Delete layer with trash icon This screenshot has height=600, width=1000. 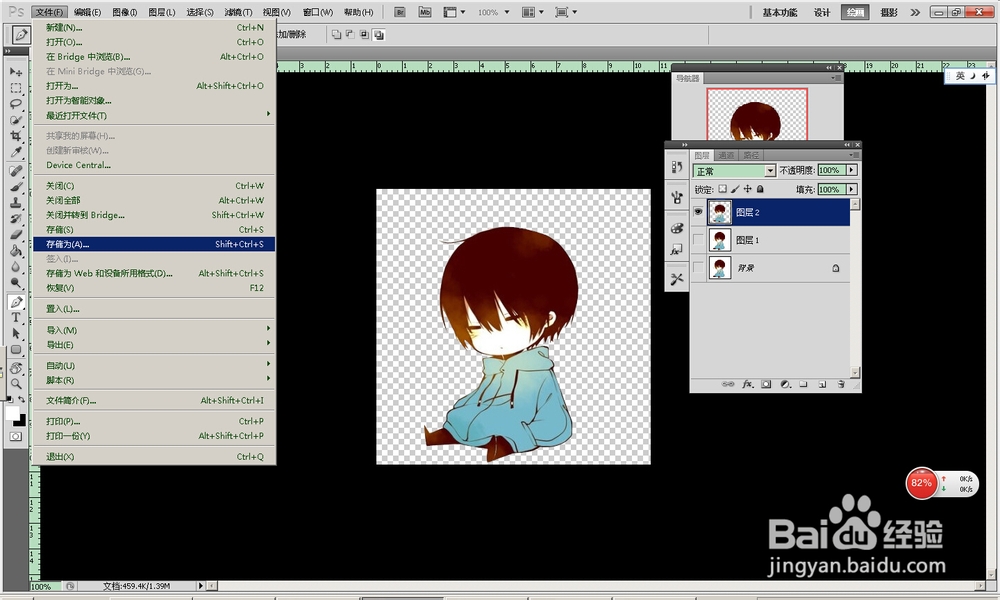(841, 384)
